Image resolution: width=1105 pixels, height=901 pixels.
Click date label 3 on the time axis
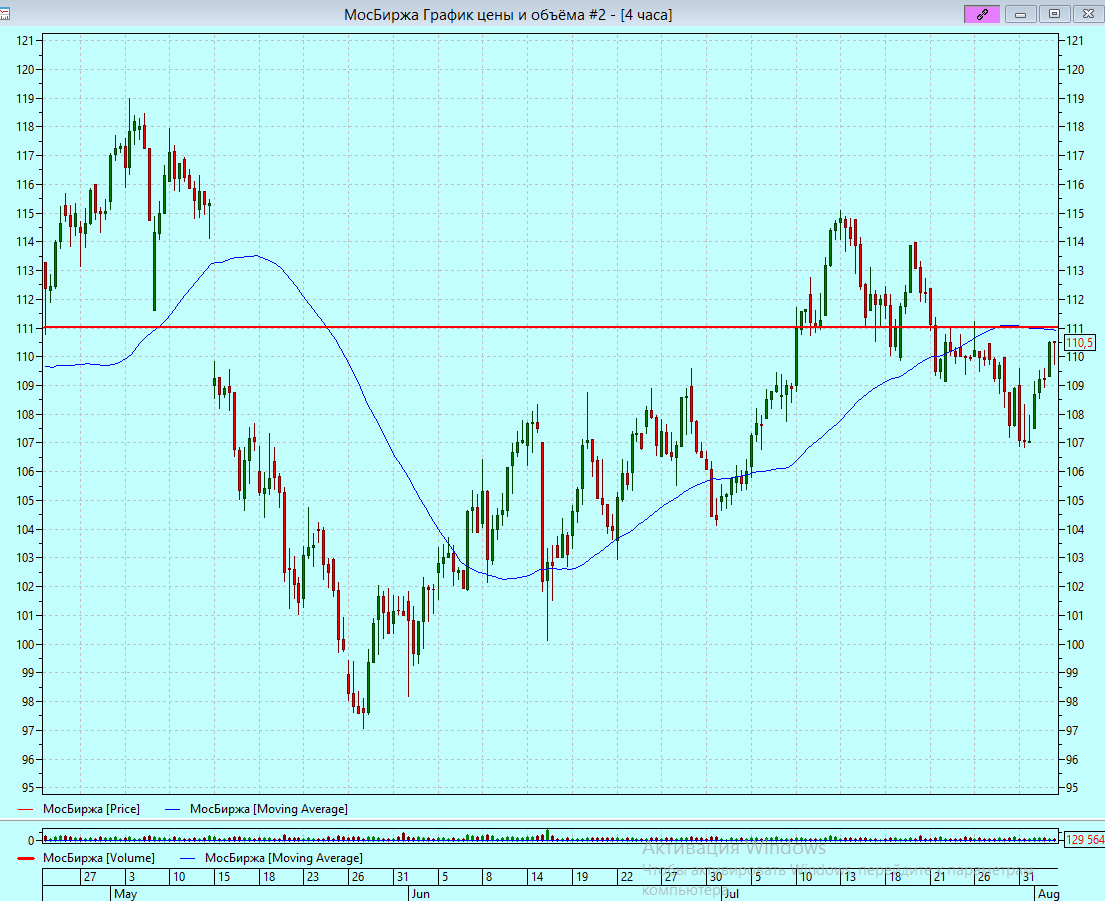[132, 877]
